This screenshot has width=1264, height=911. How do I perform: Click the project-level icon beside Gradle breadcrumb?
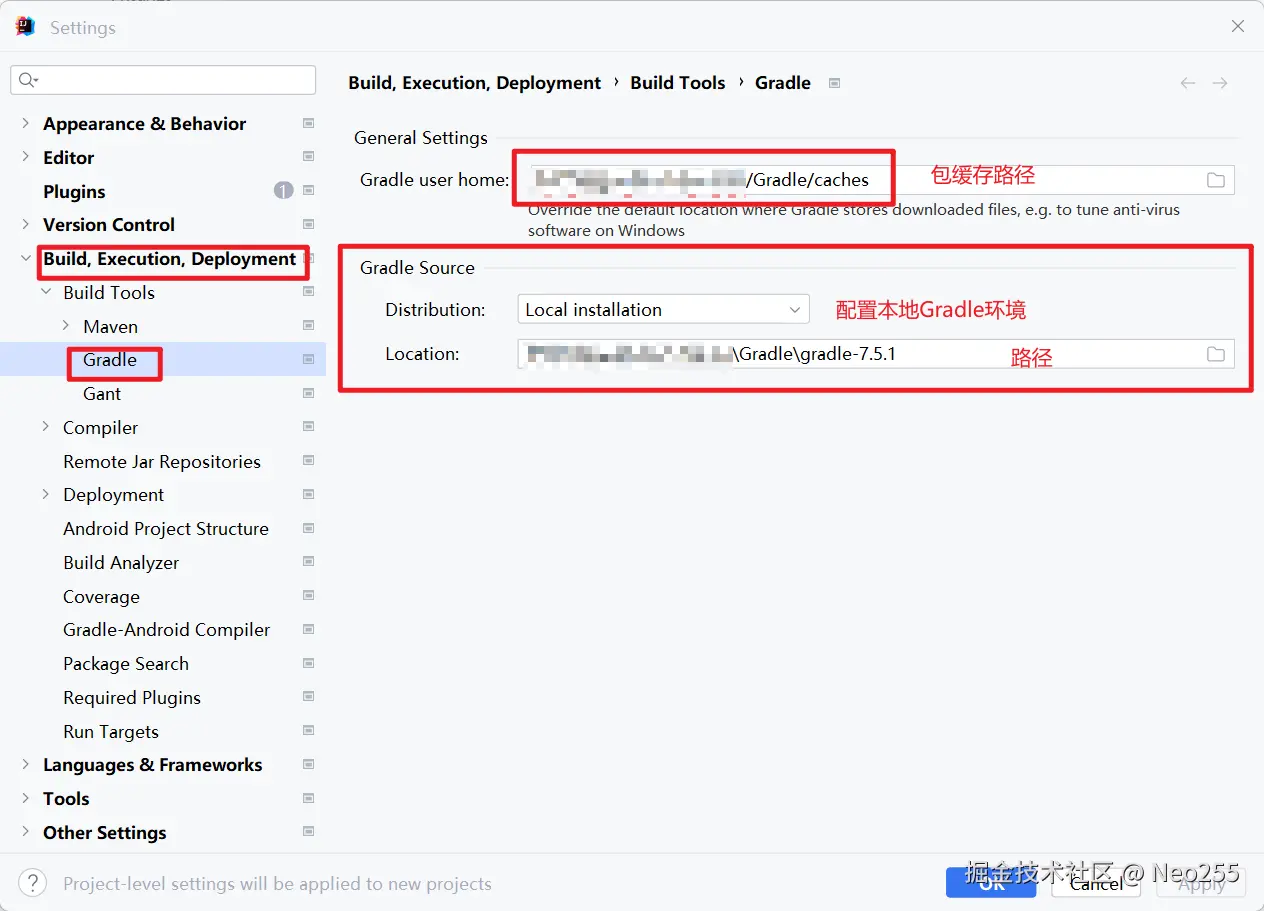tap(835, 83)
